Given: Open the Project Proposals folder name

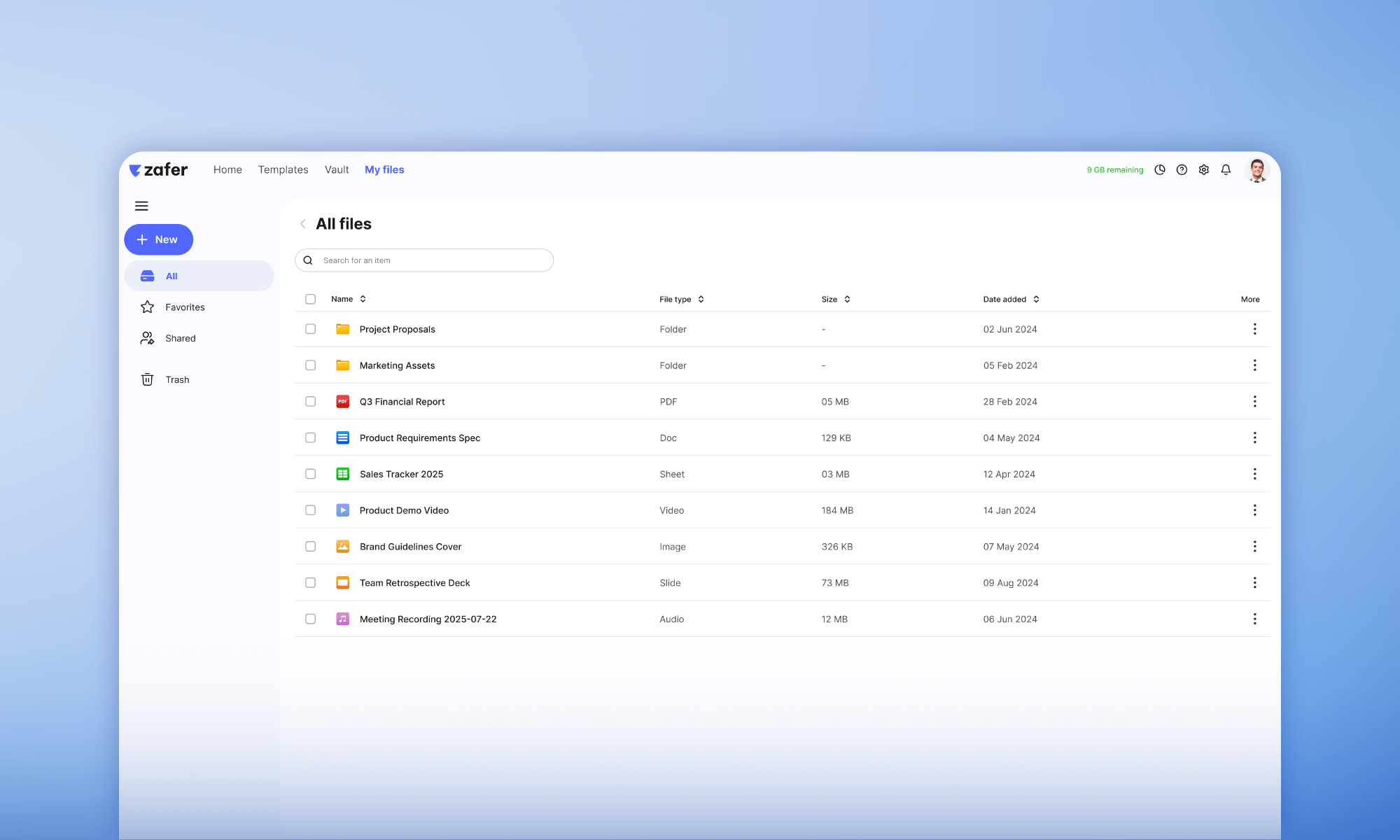Looking at the screenshot, I should (397, 329).
